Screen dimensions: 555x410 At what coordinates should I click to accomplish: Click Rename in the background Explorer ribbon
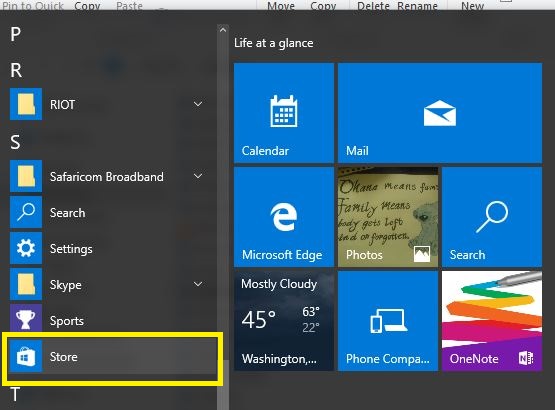click(418, 5)
